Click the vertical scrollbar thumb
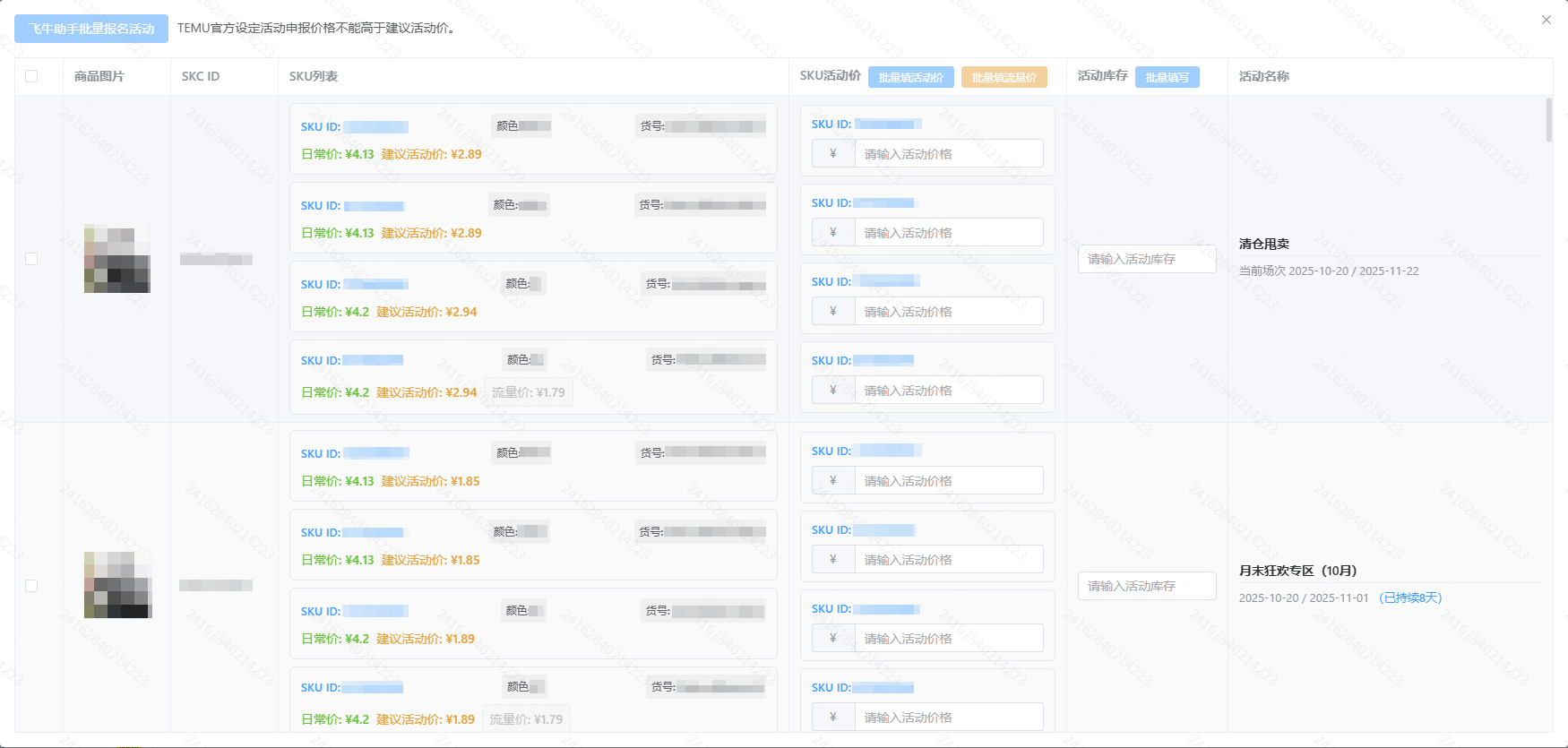Screen dimensions: 1568x748 (1549, 121)
